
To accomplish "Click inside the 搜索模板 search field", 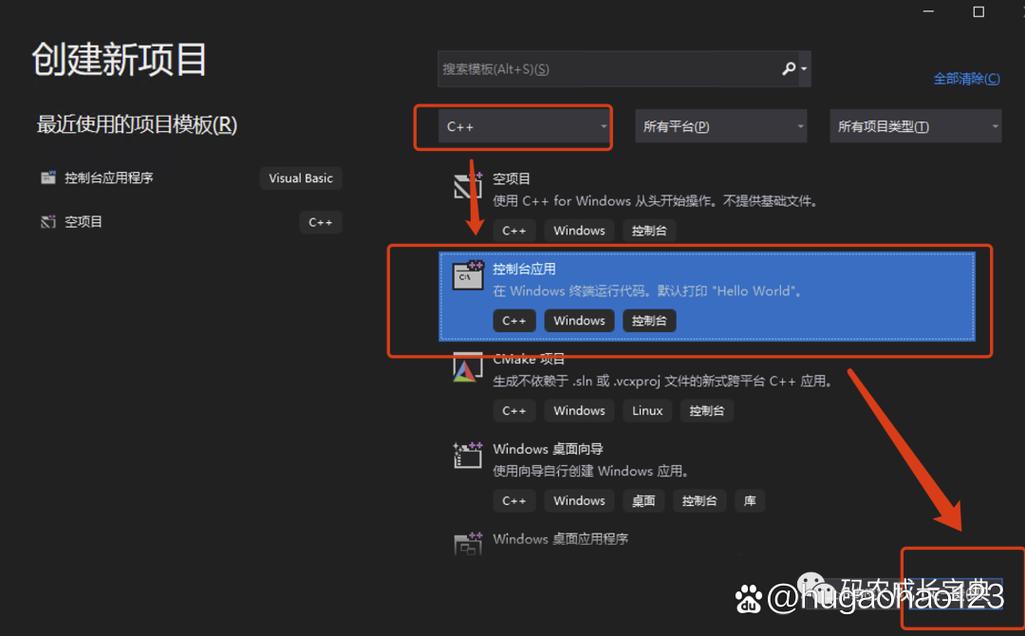I will coord(600,68).
